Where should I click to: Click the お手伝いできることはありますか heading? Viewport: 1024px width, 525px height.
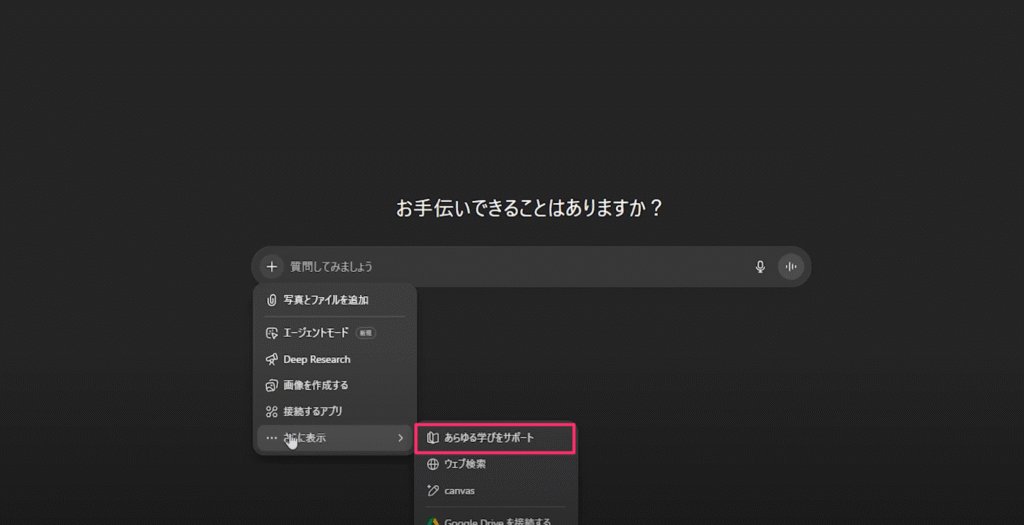pos(530,208)
